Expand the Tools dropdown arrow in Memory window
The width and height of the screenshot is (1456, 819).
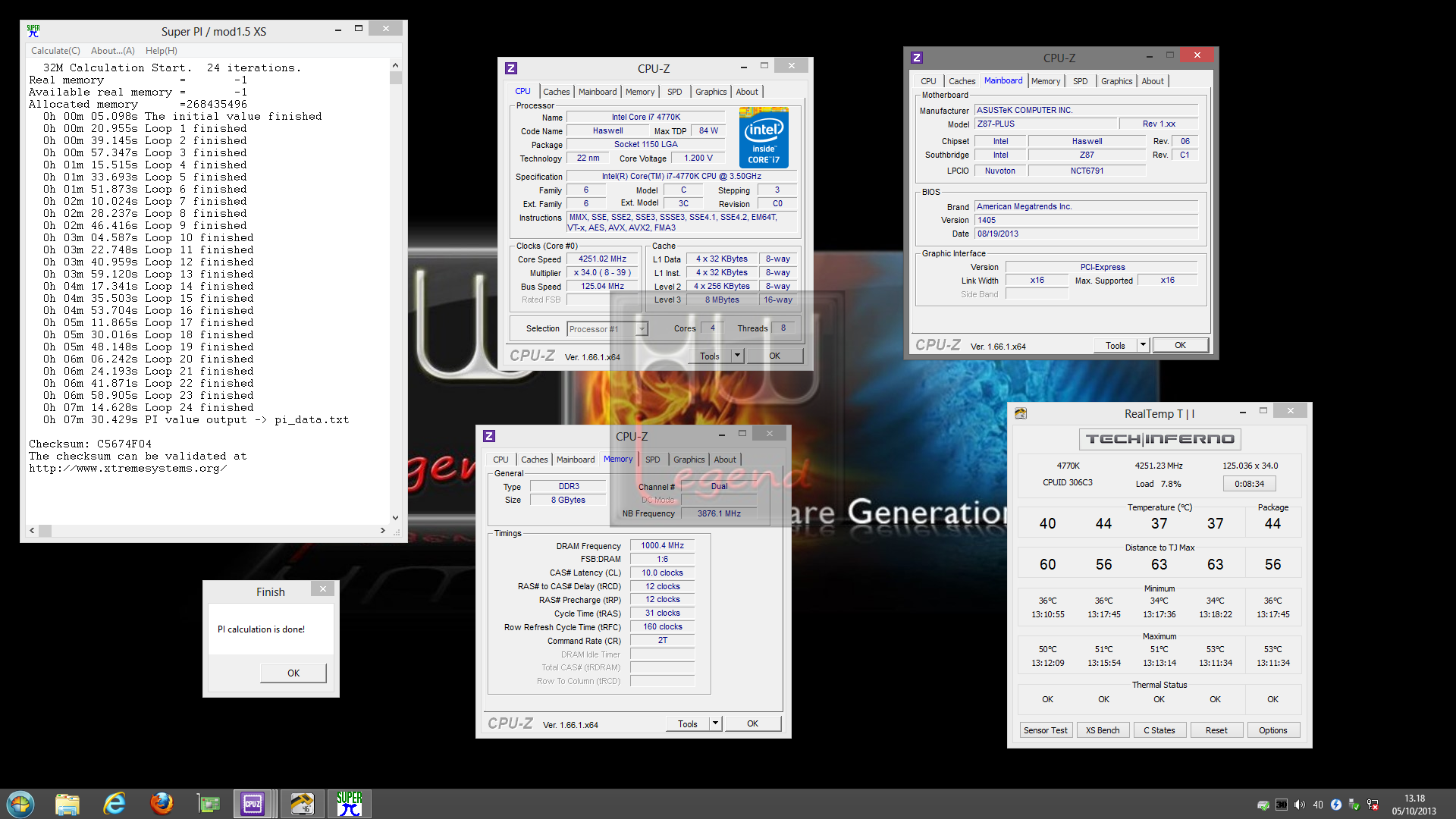(x=715, y=723)
